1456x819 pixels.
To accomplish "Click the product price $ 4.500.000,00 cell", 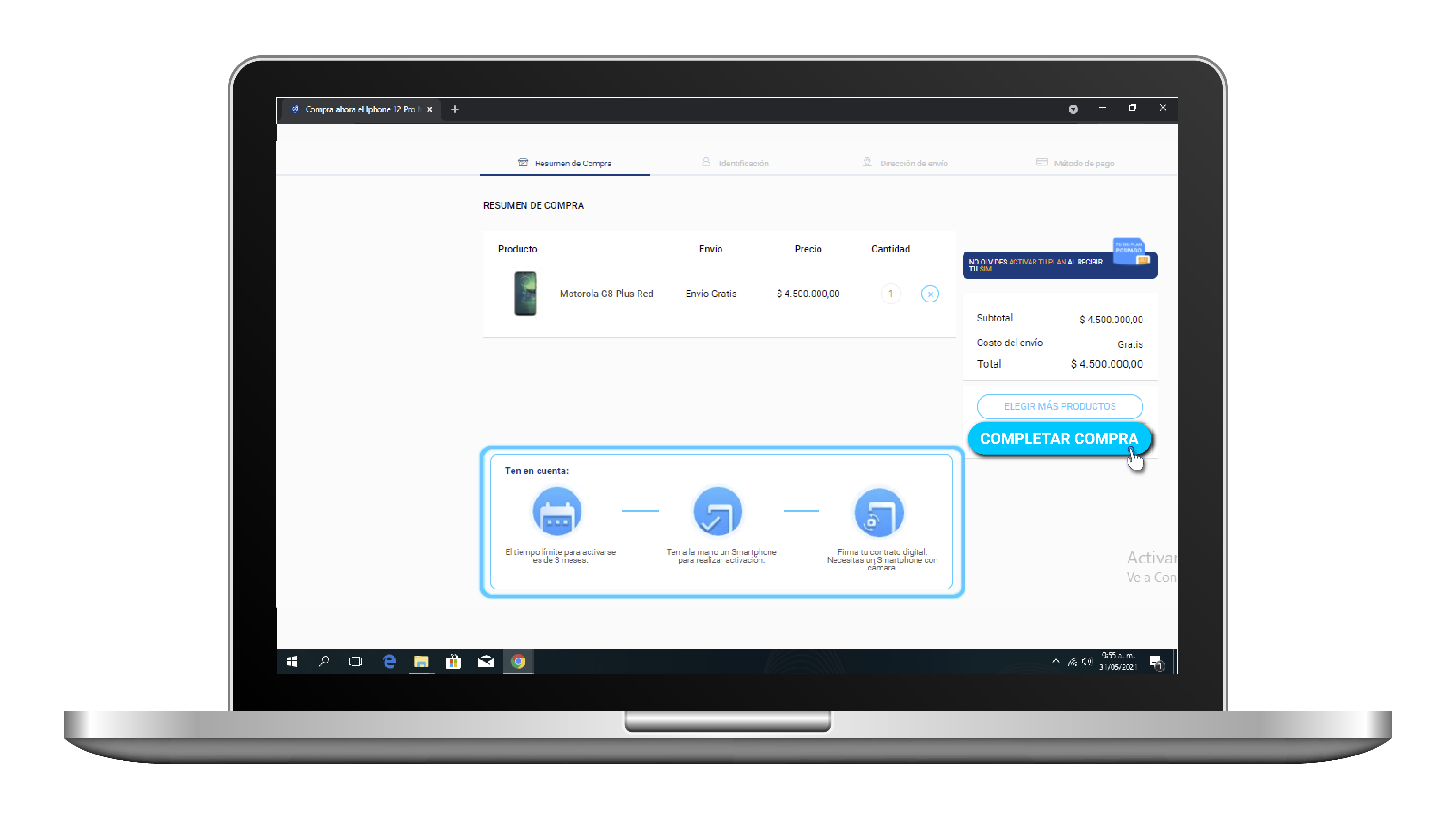I will [x=808, y=294].
